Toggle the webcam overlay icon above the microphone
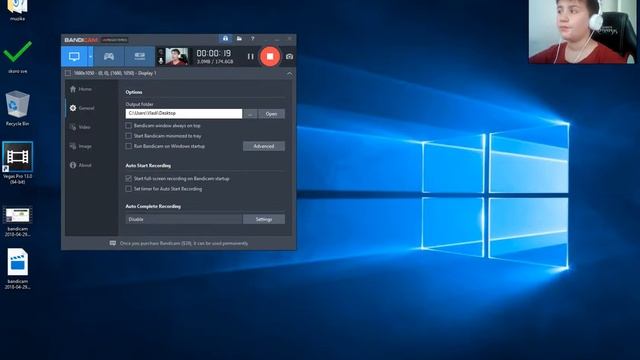Viewport: 640px width, 360px height. 161,52
